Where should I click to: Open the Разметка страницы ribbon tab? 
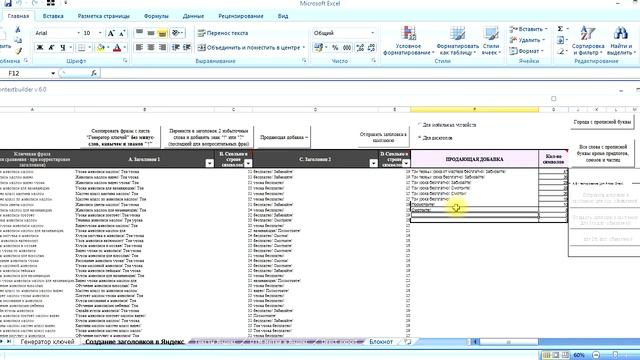pos(104,16)
